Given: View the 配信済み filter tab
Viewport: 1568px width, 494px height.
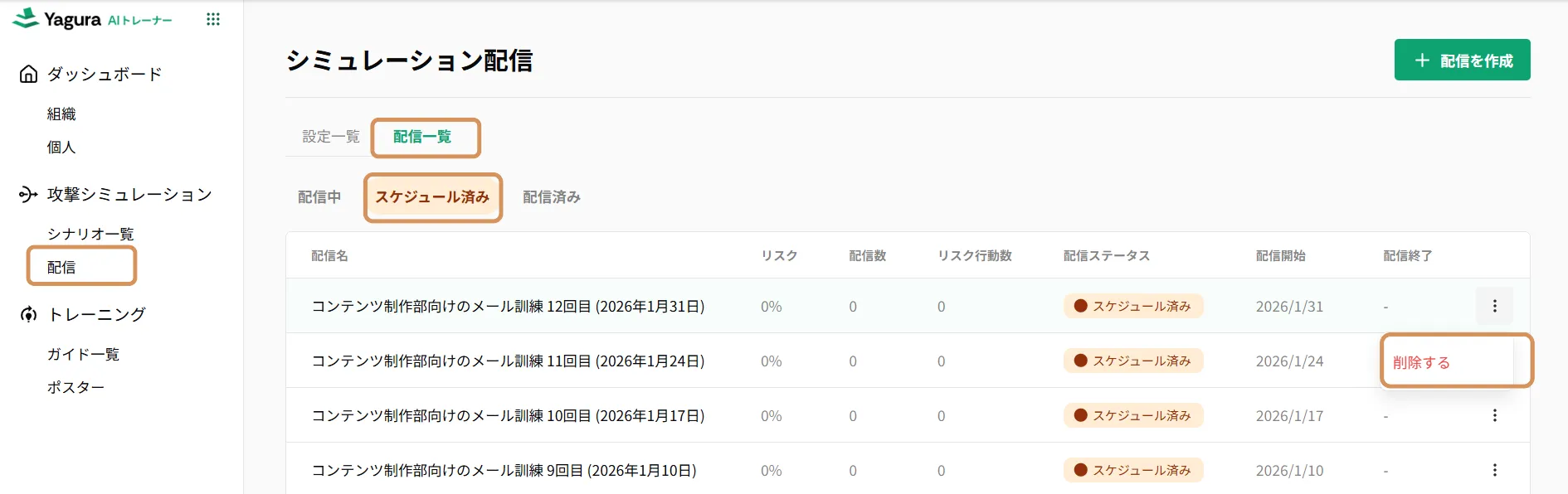Looking at the screenshot, I should (551, 197).
